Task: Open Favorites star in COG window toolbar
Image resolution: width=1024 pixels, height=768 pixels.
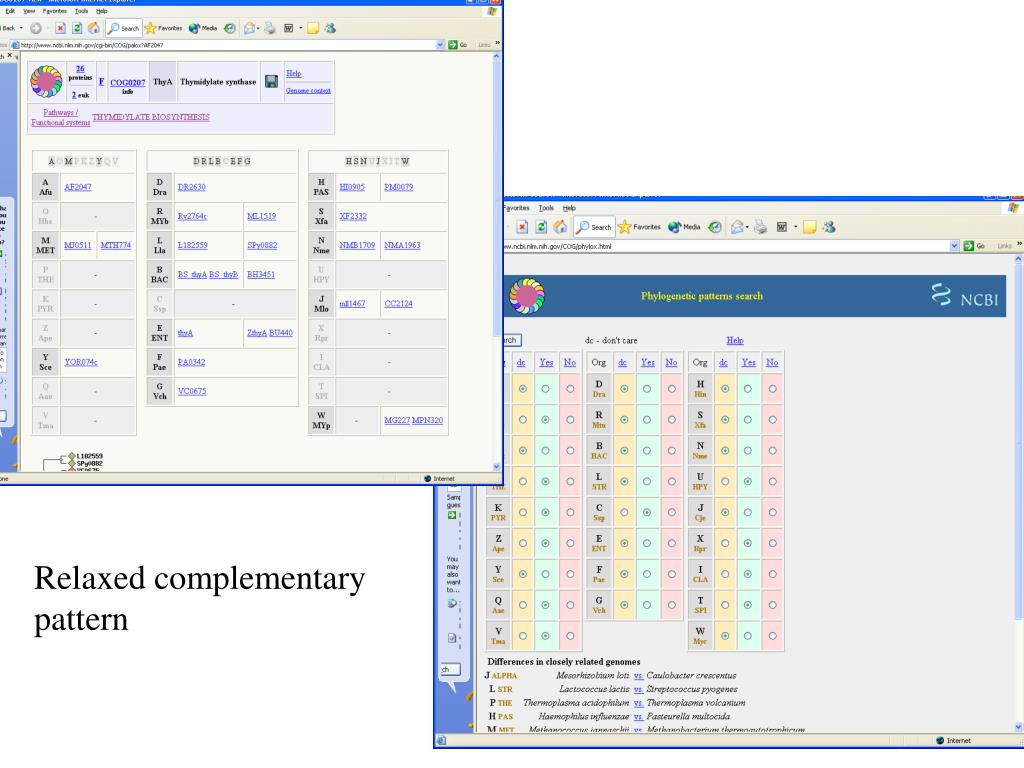Action: 163,28
